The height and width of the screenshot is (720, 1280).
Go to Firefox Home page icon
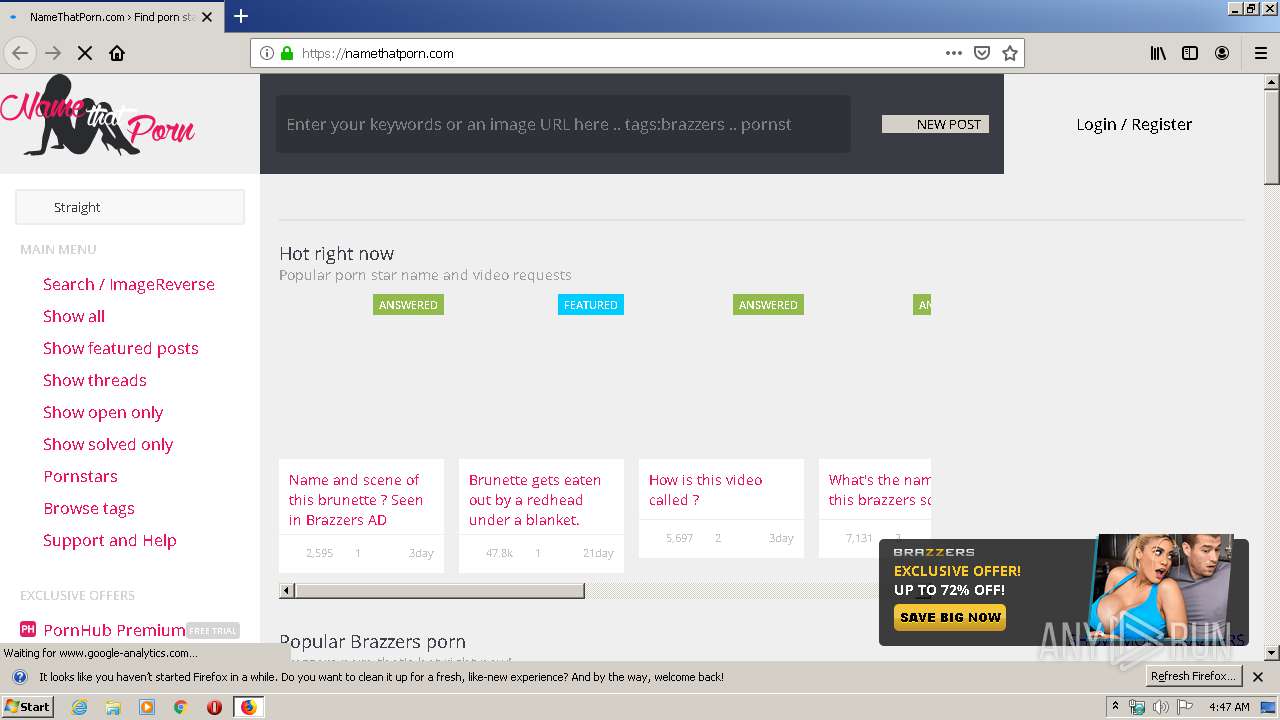click(x=117, y=53)
